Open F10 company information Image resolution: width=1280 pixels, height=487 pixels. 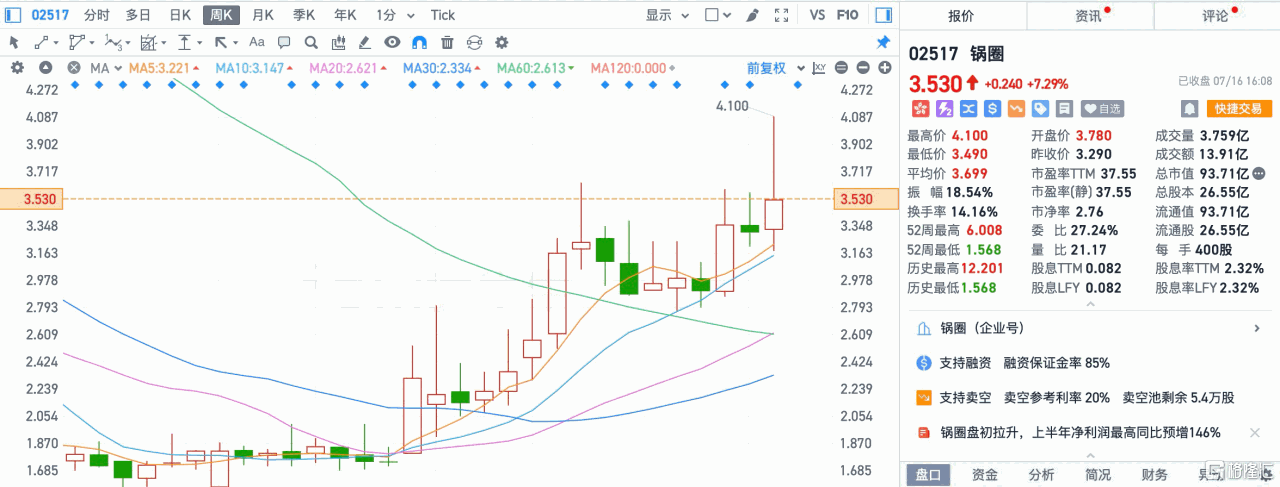tap(848, 15)
